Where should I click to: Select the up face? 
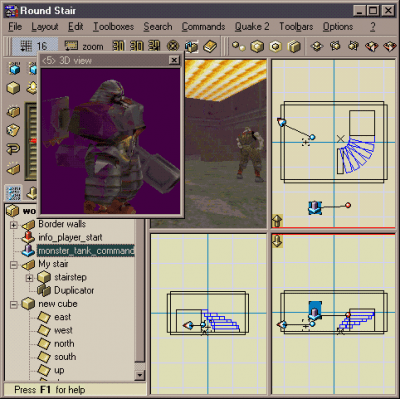59,370
